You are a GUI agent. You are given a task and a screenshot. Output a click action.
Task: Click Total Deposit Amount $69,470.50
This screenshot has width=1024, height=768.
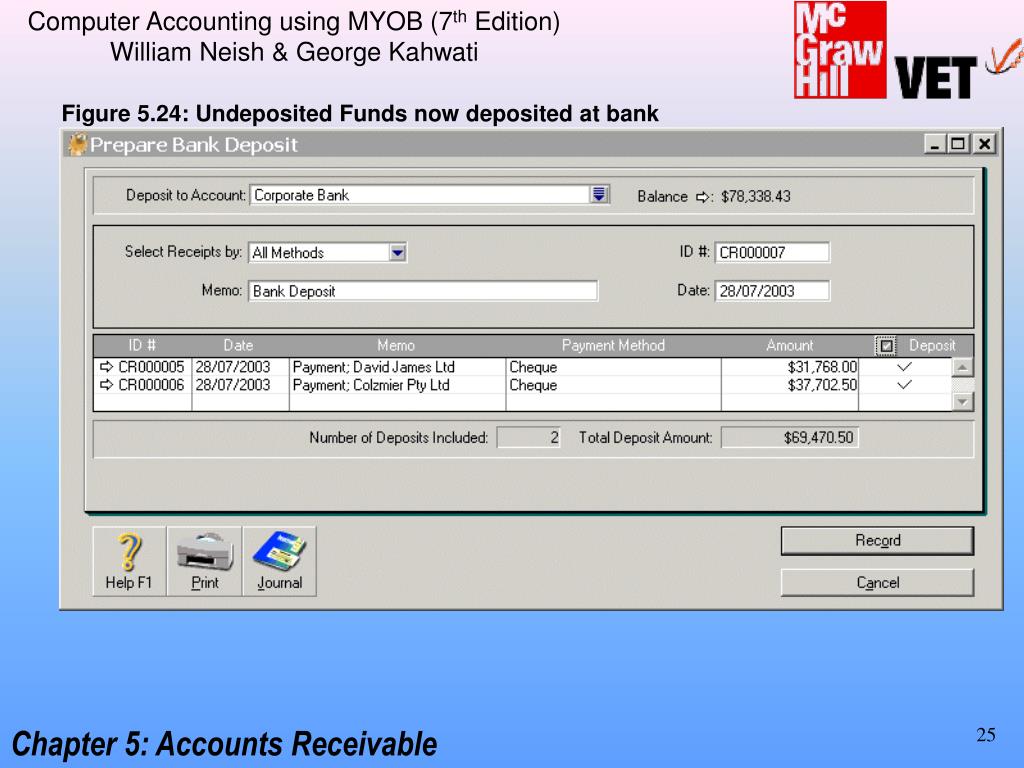click(x=790, y=438)
